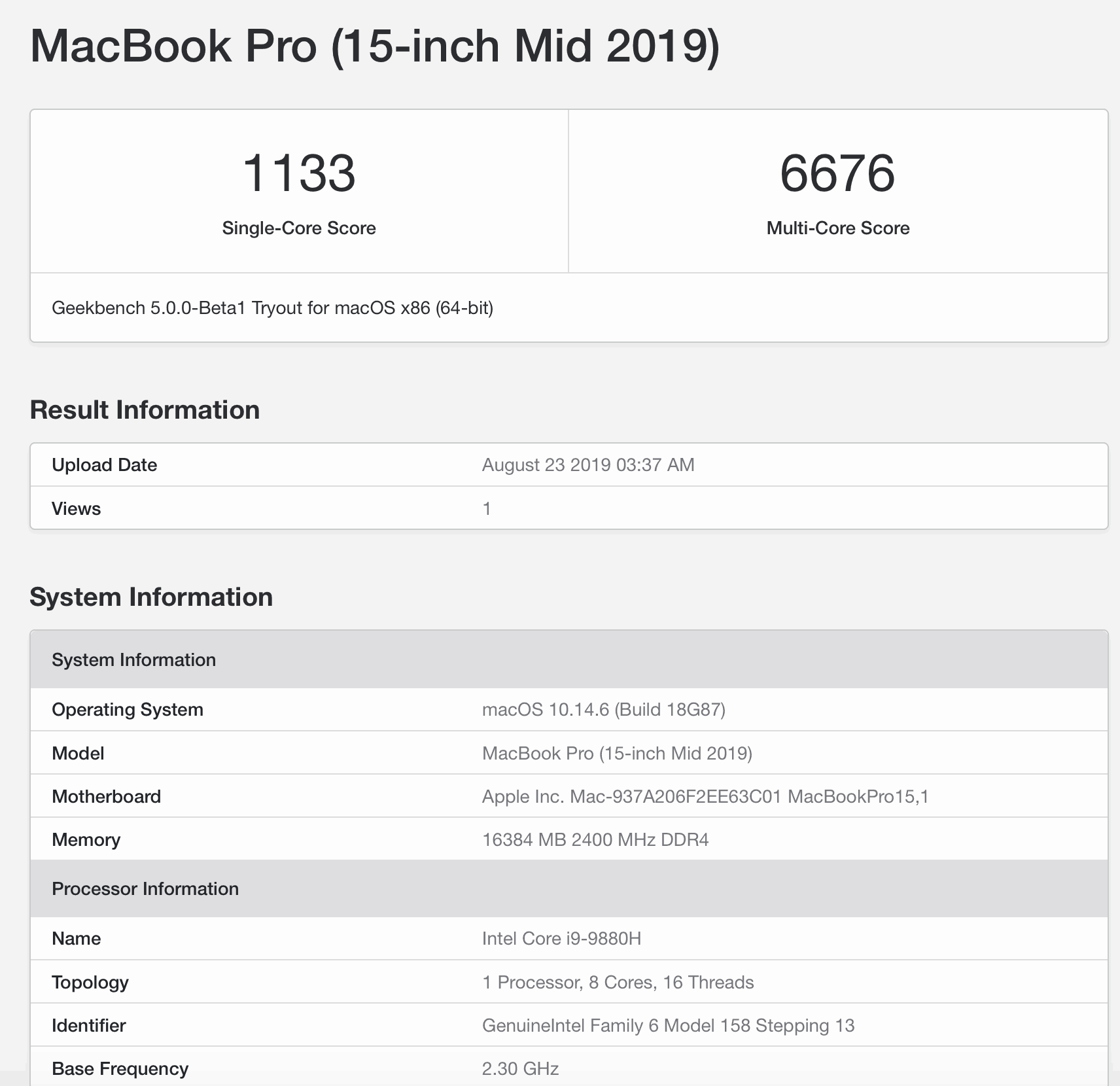Viewport: 1120px width, 1086px height.
Task: Select the Single-Core Score label
Action: 299,228
